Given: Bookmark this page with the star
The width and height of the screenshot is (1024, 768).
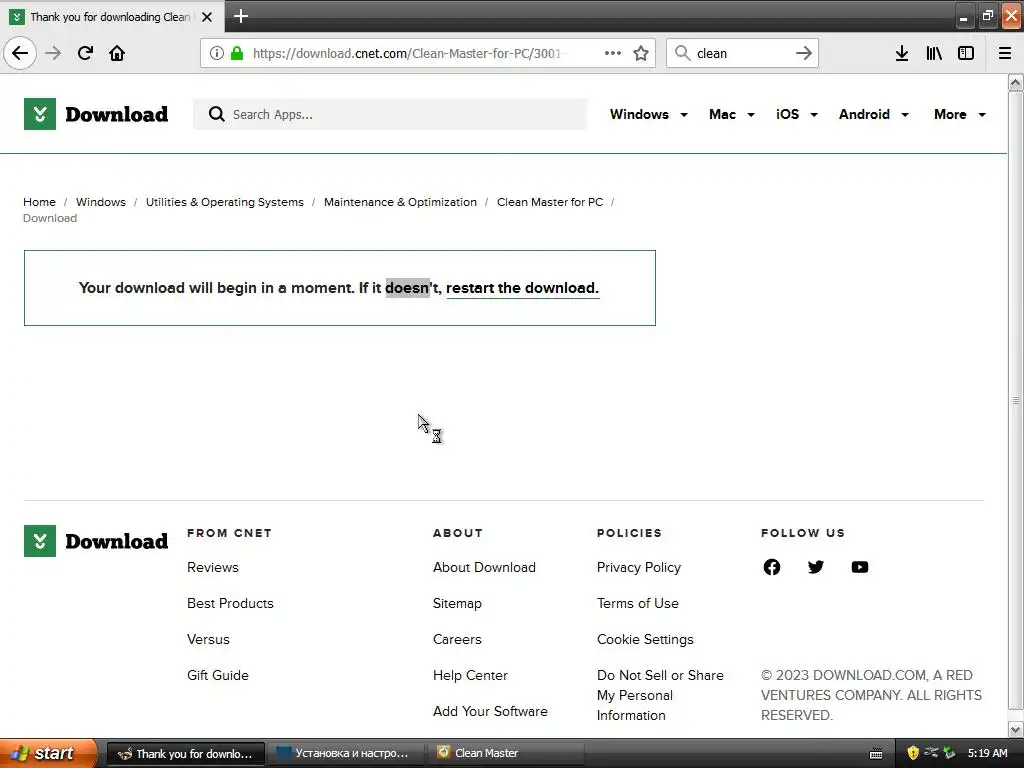Looking at the screenshot, I should pos(641,53).
